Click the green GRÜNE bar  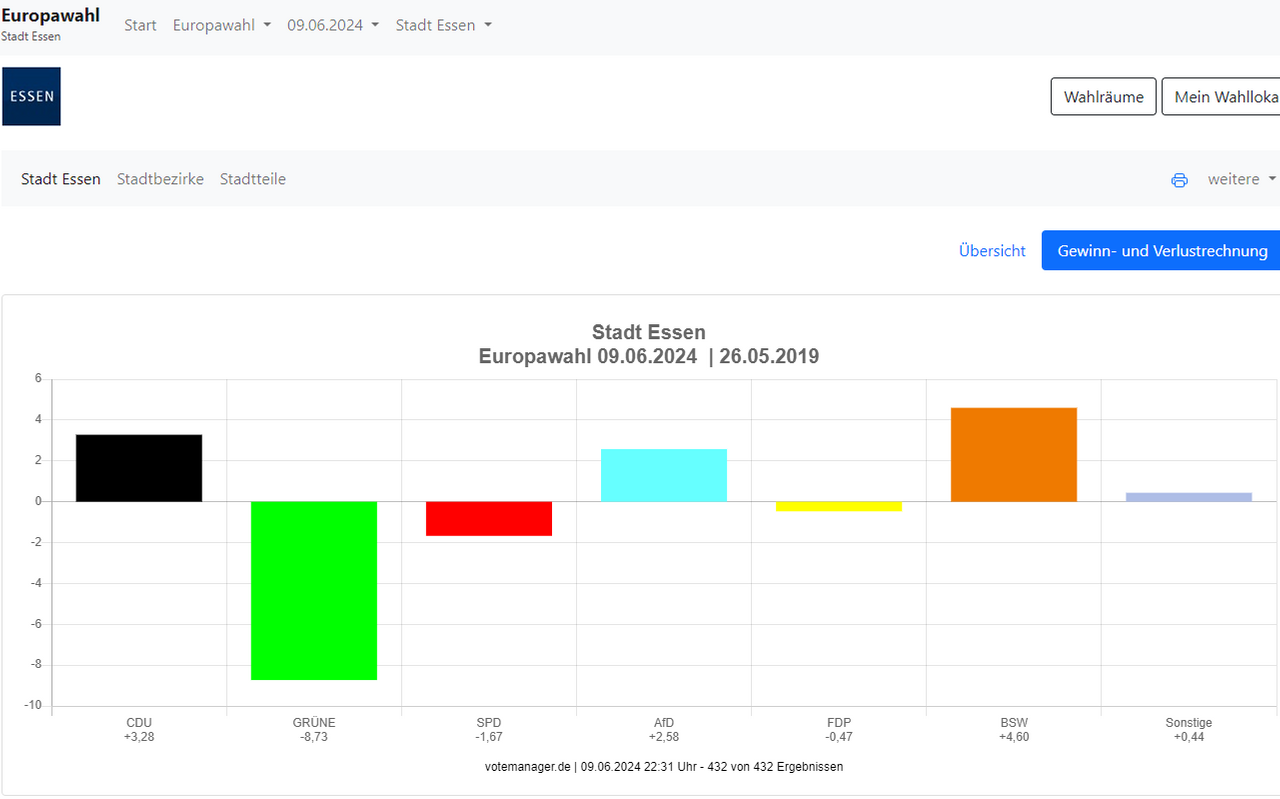point(314,590)
